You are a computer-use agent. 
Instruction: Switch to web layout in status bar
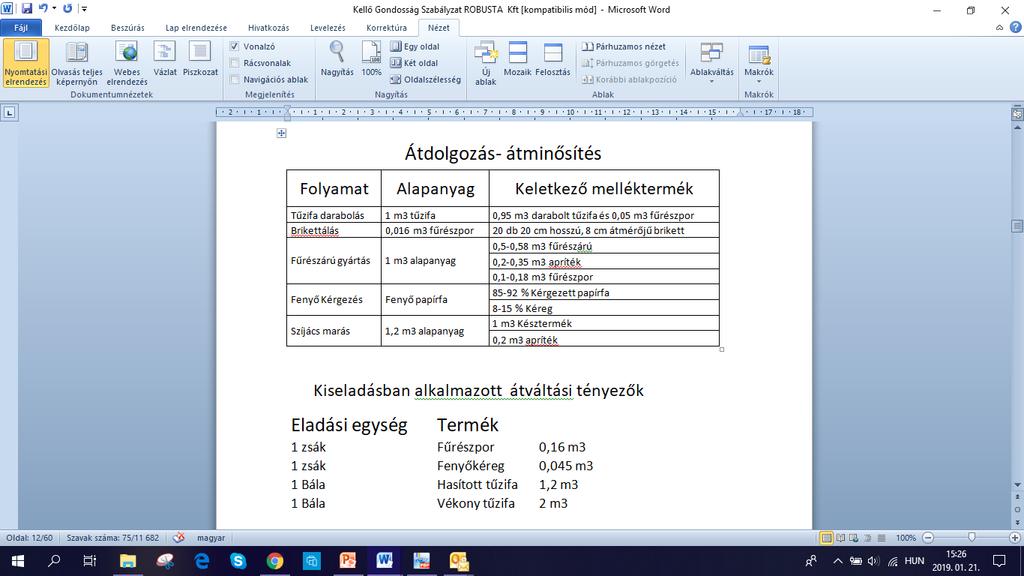tap(854, 538)
